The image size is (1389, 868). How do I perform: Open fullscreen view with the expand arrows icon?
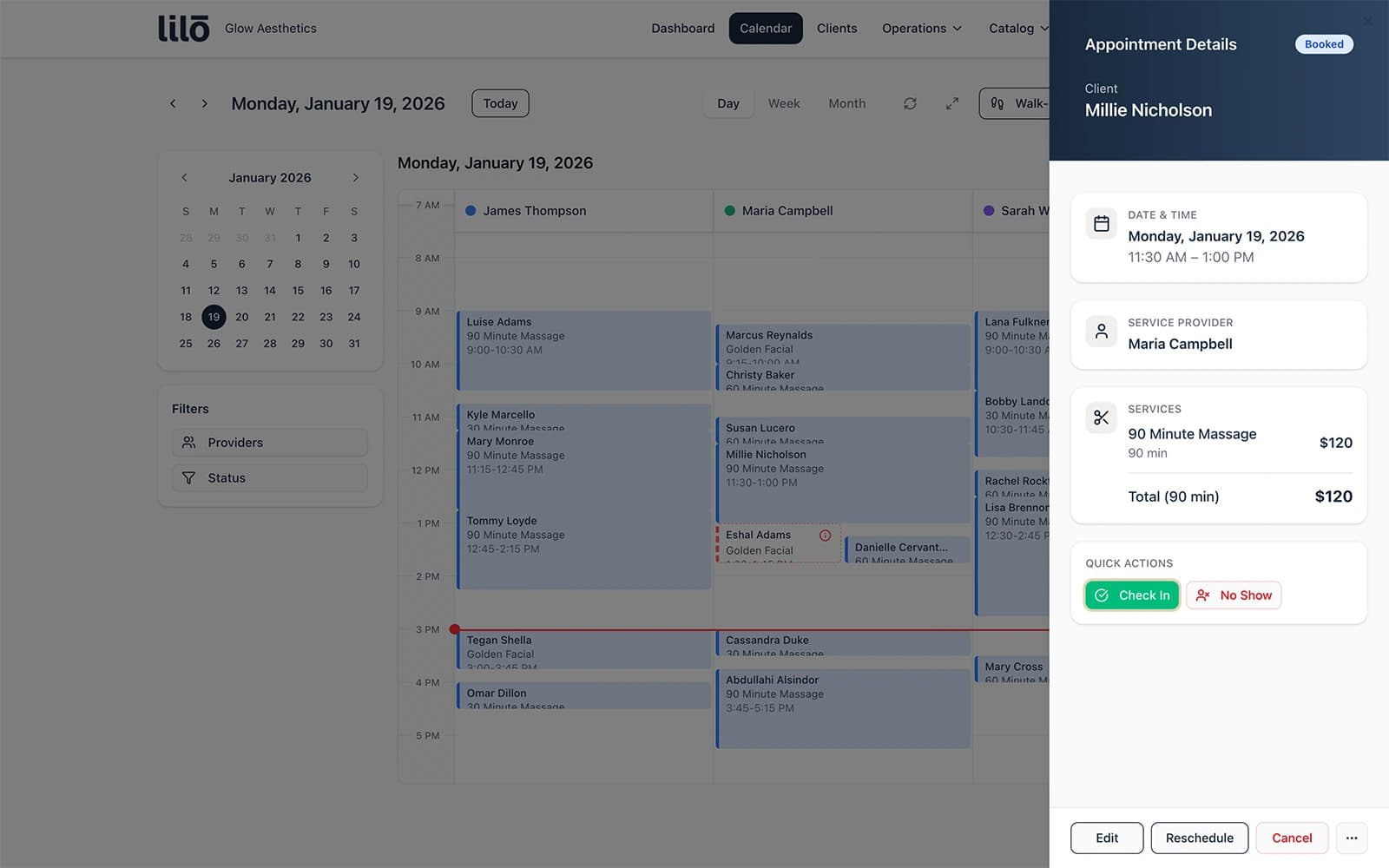tap(951, 103)
